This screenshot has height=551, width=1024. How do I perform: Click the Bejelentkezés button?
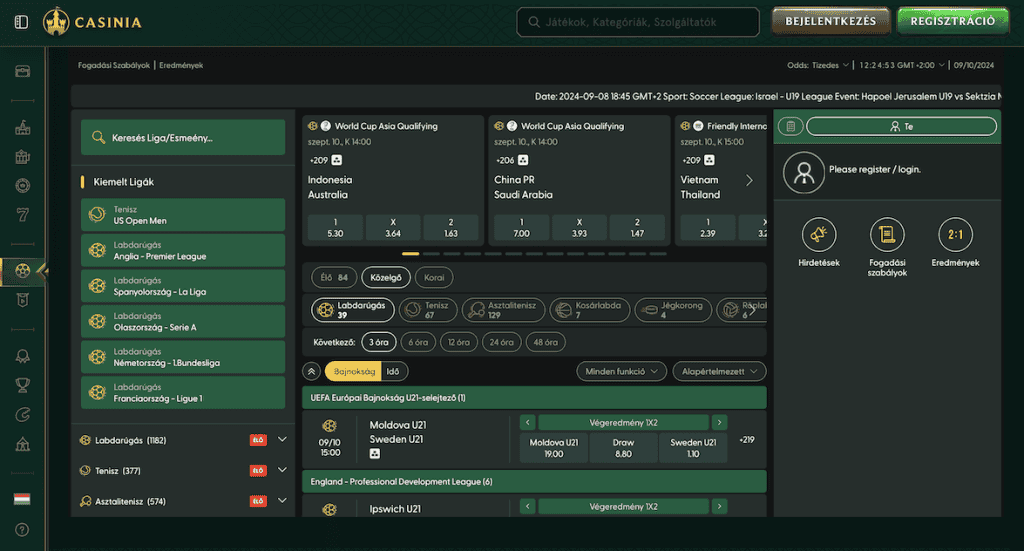click(830, 21)
